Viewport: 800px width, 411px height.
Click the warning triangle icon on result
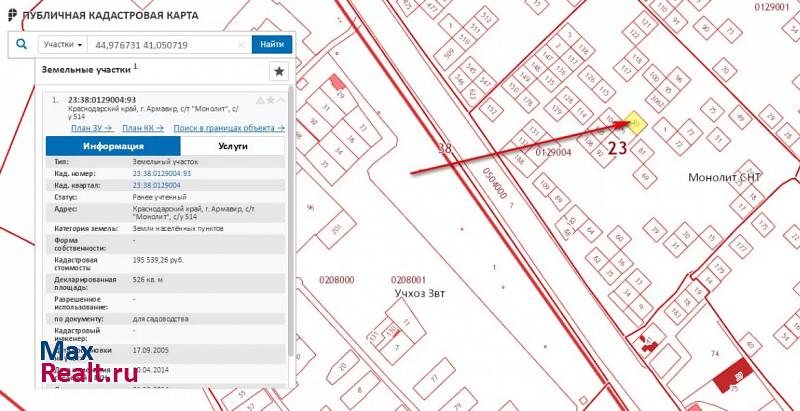click(x=259, y=100)
